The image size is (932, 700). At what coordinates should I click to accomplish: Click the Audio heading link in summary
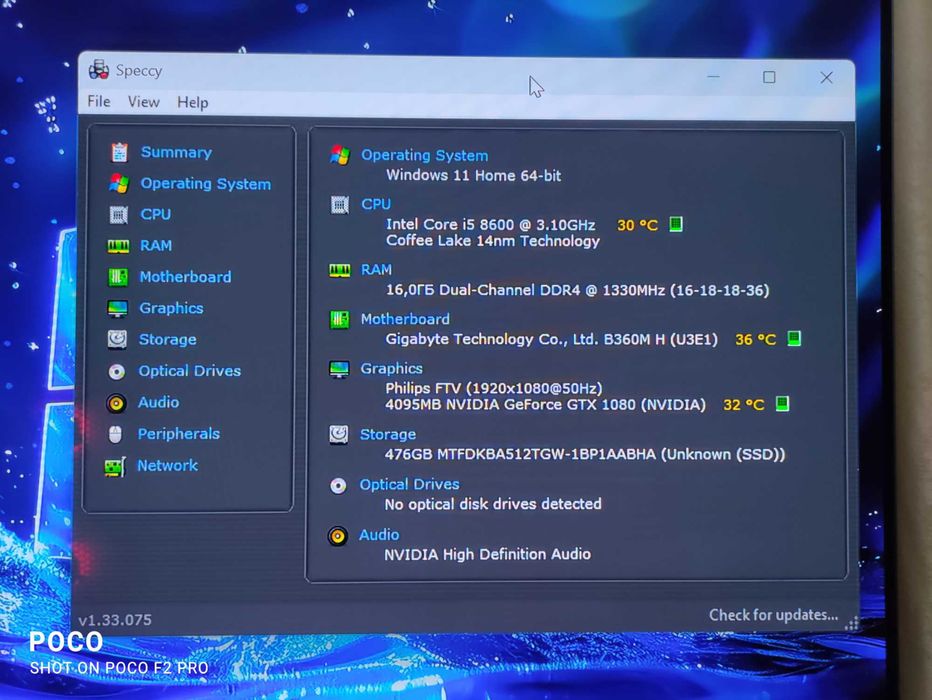379,535
